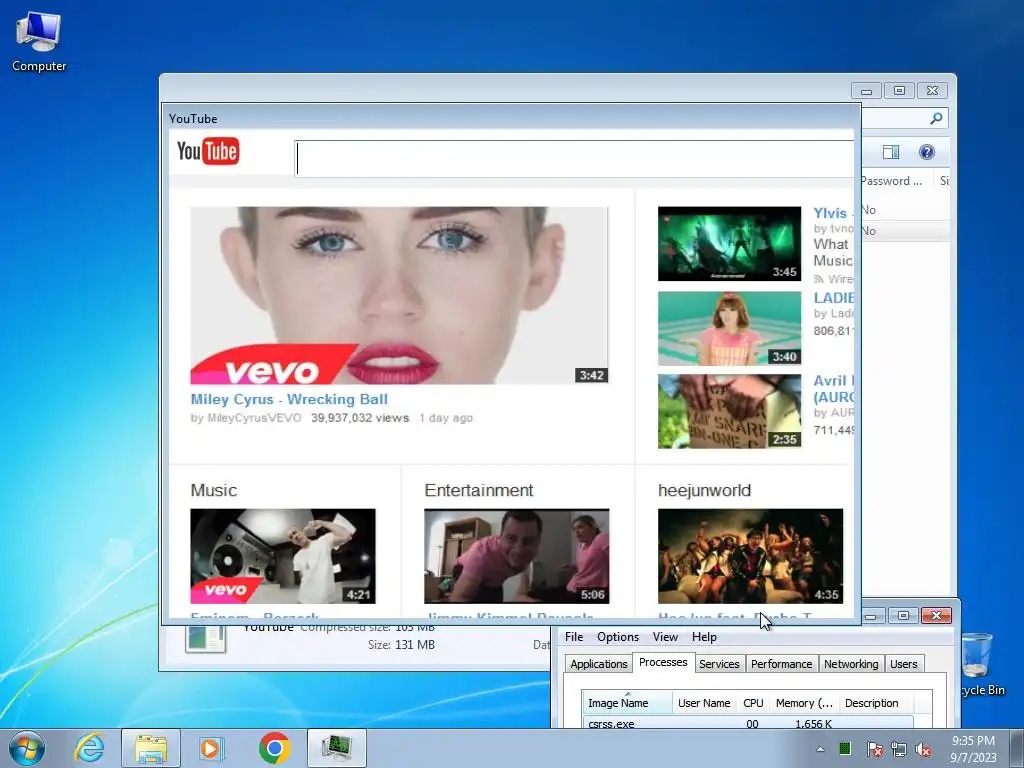Open the Entertainment category heading
The image size is (1024, 768).
(x=479, y=490)
